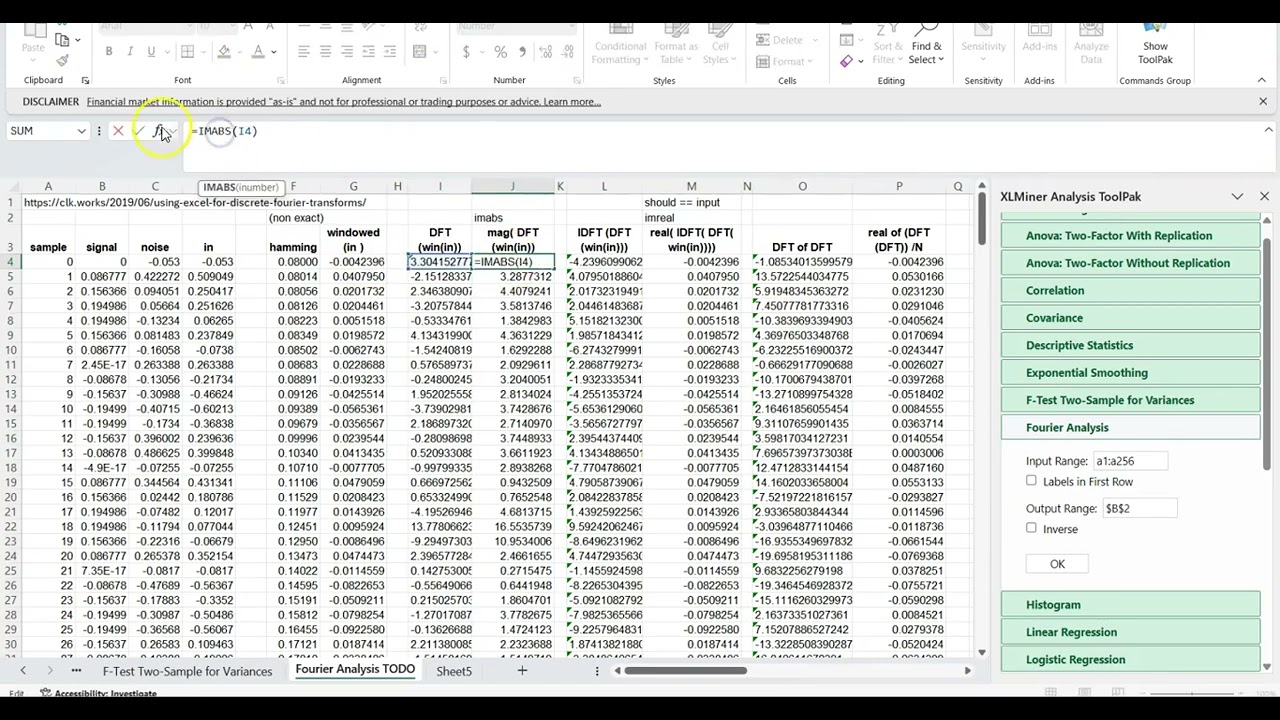The height and width of the screenshot is (720, 1280).
Task: Open Clipboard group dialog launcher
Action: [85, 81]
